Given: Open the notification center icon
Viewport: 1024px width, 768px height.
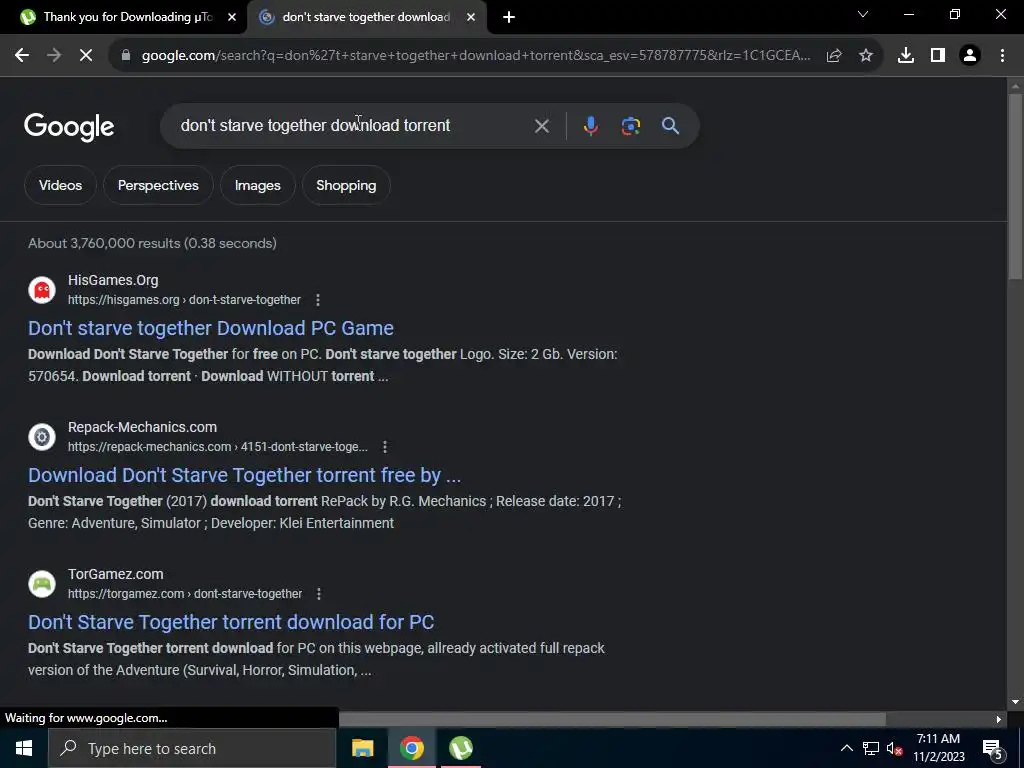Looking at the screenshot, I should point(992,749).
